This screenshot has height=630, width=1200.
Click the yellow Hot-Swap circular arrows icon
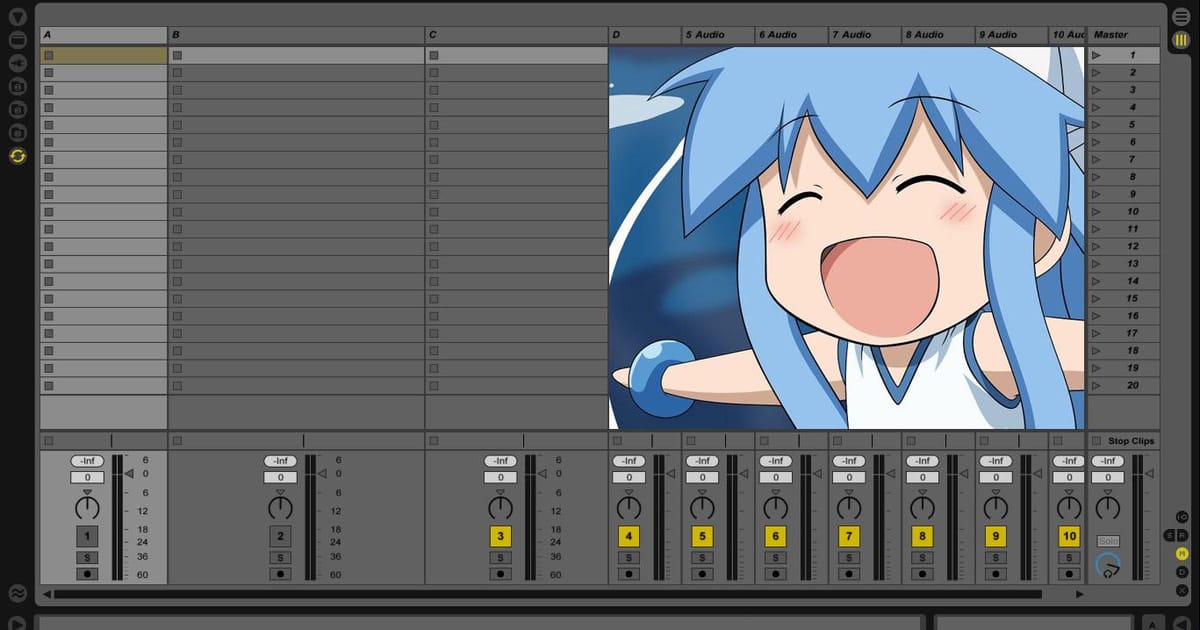pyautogui.click(x=17, y=155)
